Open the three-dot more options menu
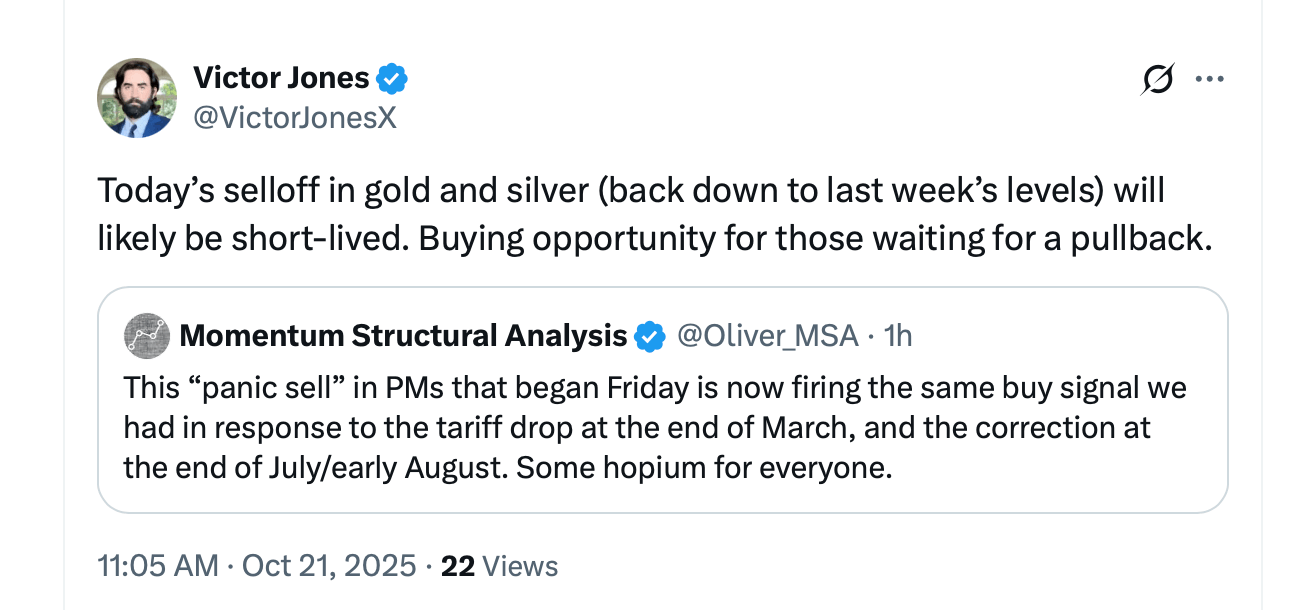This screenshot has height=610, width=1308. [x=1210, y=79]
